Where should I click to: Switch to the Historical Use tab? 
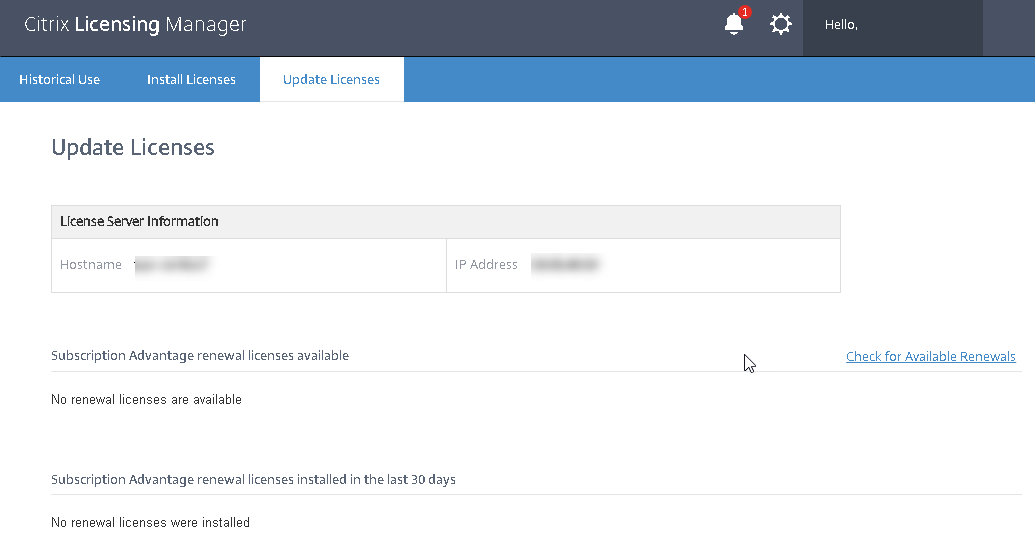coord(60,80)
